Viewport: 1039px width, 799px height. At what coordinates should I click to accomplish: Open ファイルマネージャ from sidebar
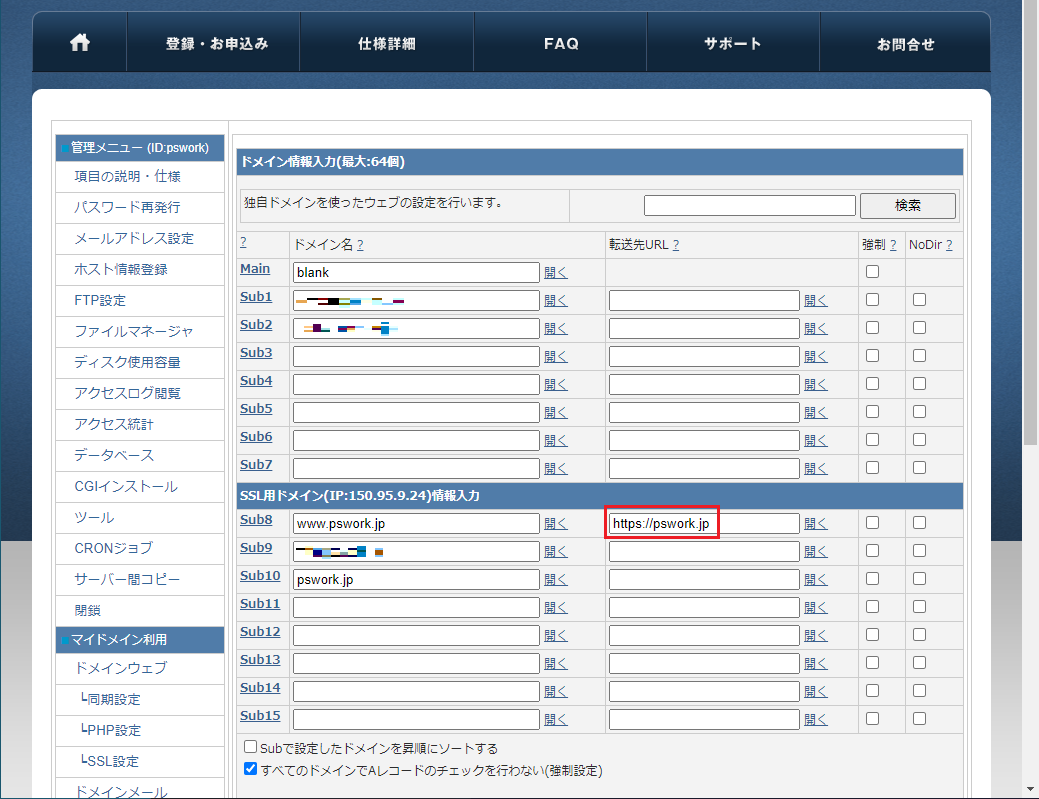[x=134, y=331]
